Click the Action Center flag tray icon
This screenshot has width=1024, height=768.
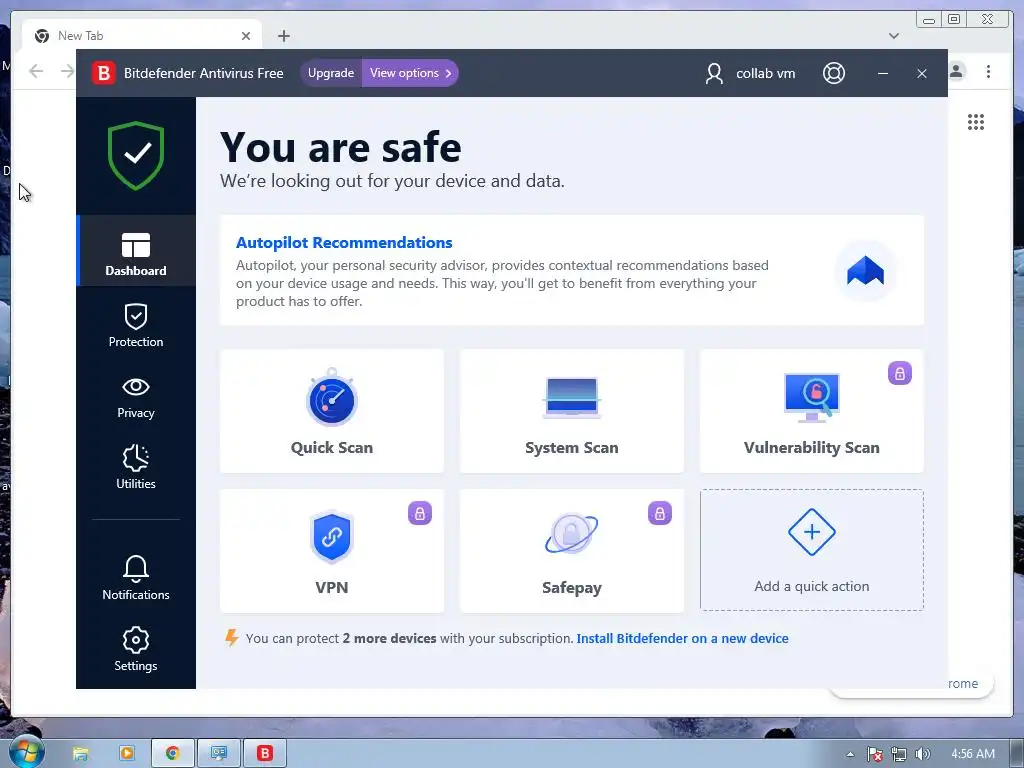tap(874, 754)
